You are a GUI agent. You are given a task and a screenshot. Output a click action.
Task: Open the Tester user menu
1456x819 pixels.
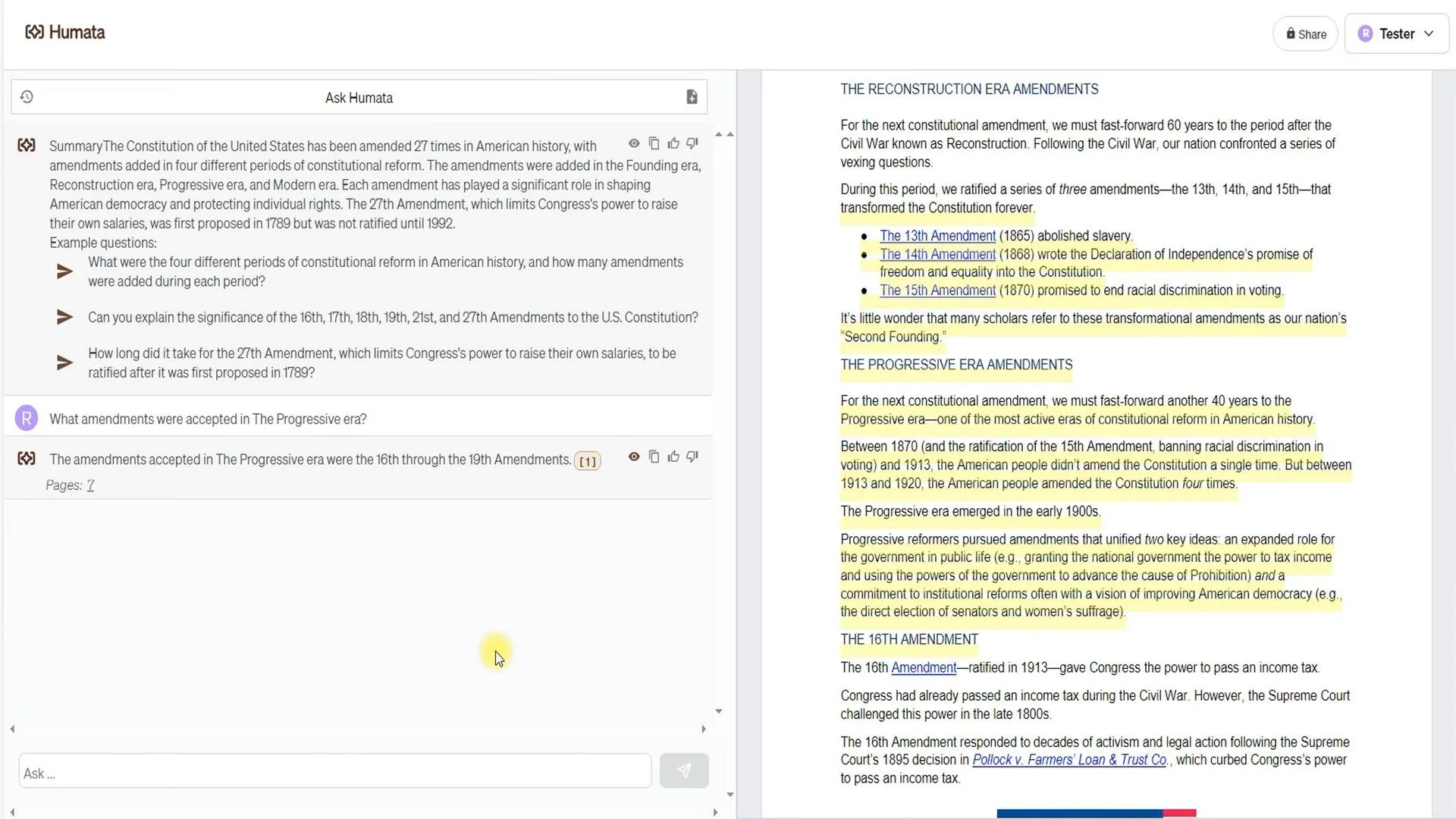(1395, 33)
